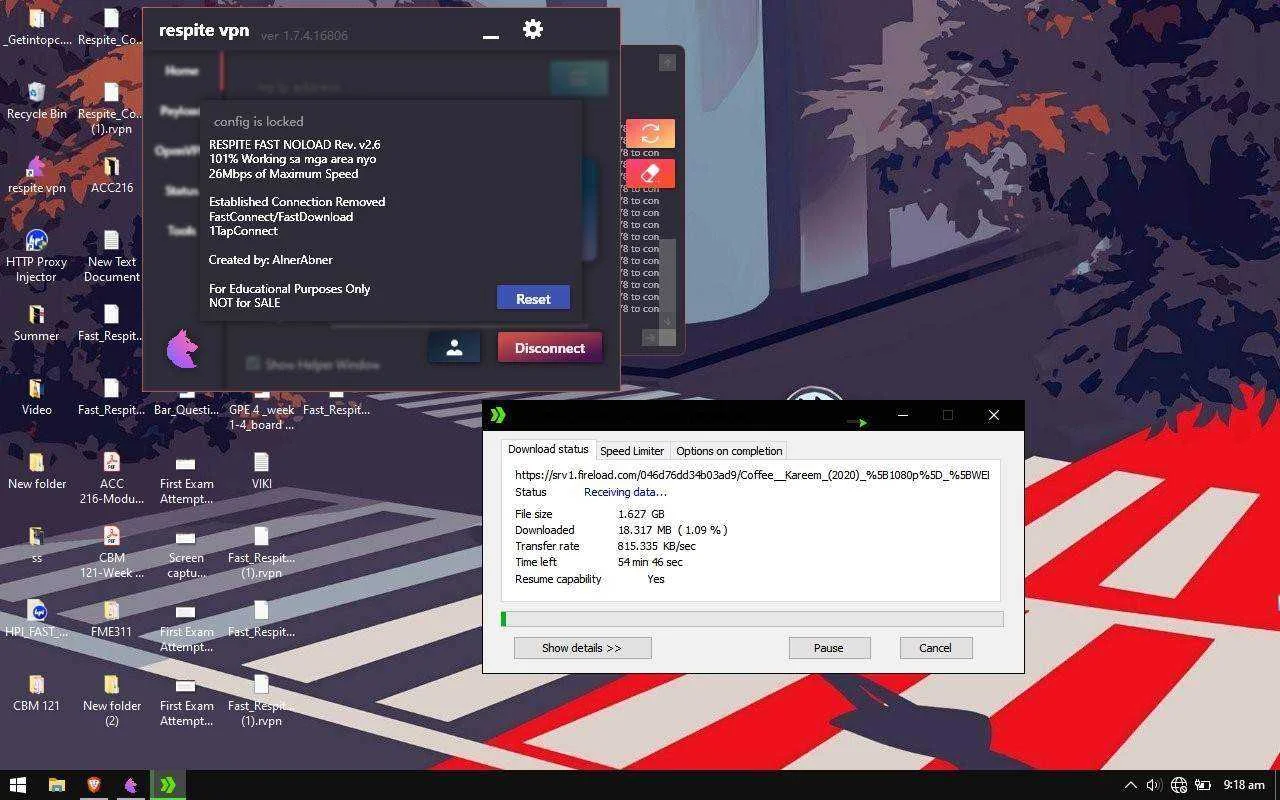The image size is (1280, 800).
Task: Show hidden system tray icons chevron
Action: click(x=1130, y=785)
